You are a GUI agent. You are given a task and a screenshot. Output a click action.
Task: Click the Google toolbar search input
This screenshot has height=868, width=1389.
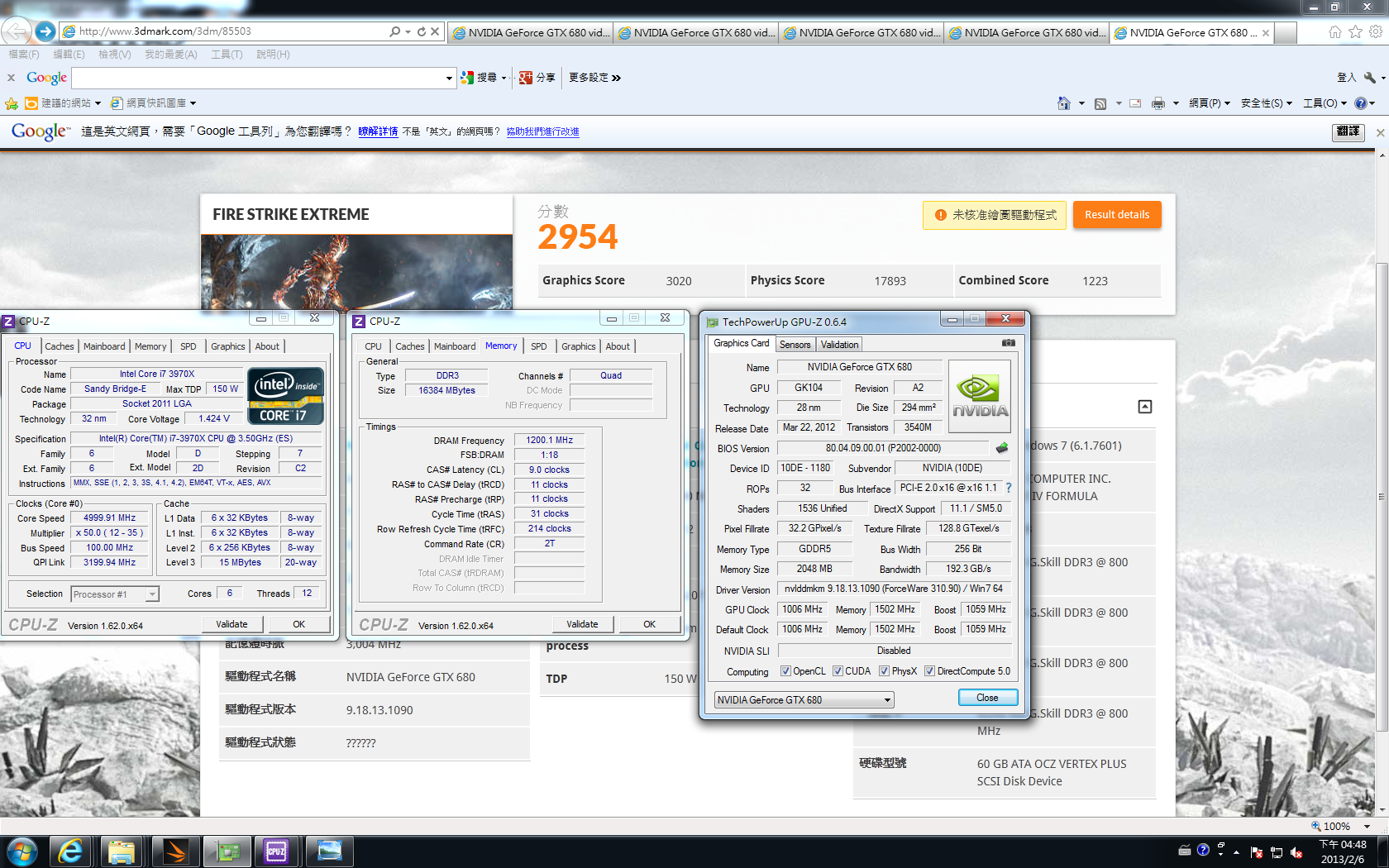click(x=259, y=79)
